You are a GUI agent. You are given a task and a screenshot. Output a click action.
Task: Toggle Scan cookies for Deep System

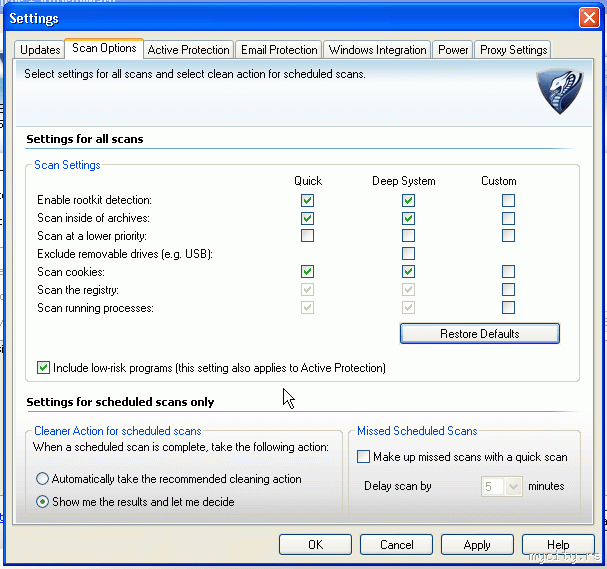(408, 271)
